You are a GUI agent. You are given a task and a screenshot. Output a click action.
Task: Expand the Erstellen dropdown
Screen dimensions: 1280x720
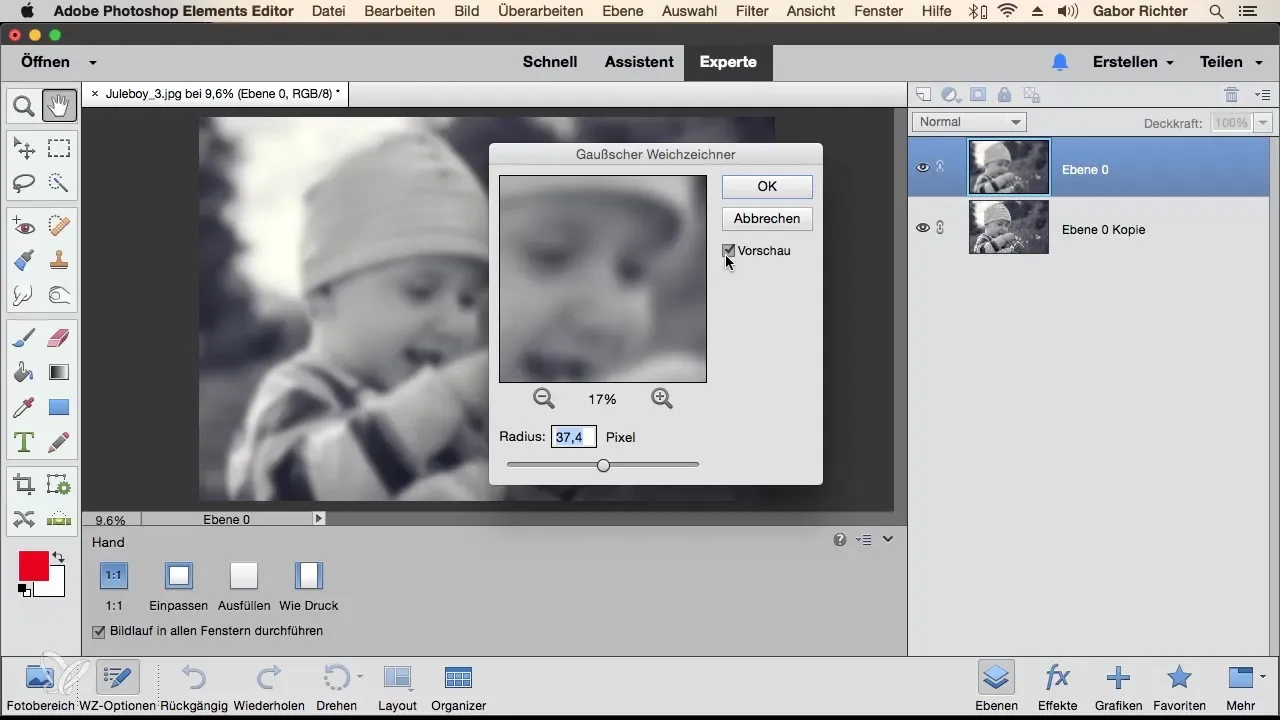click(1169, 62)
